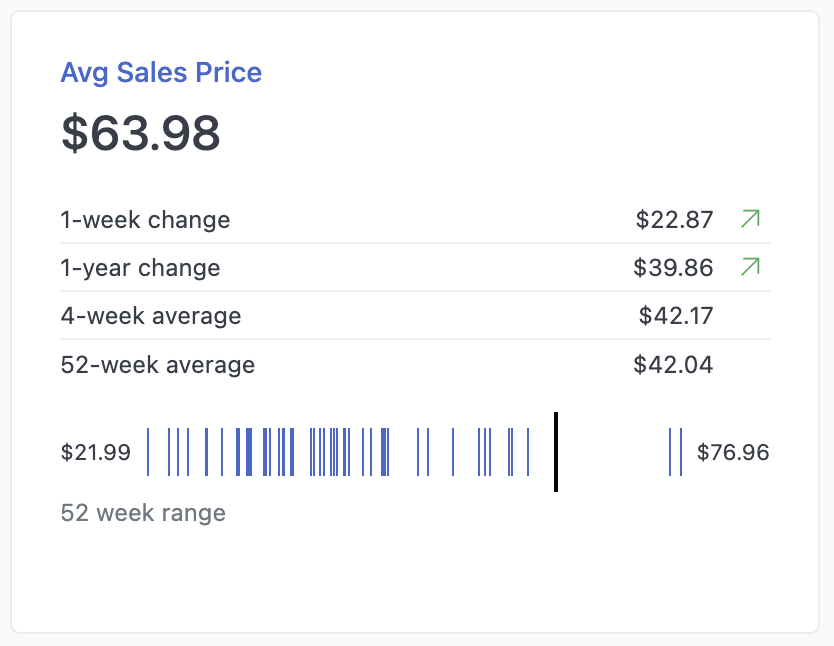Click the green arrow beside $22.87
The image size is (834, 646).
(x=750, y=218)
